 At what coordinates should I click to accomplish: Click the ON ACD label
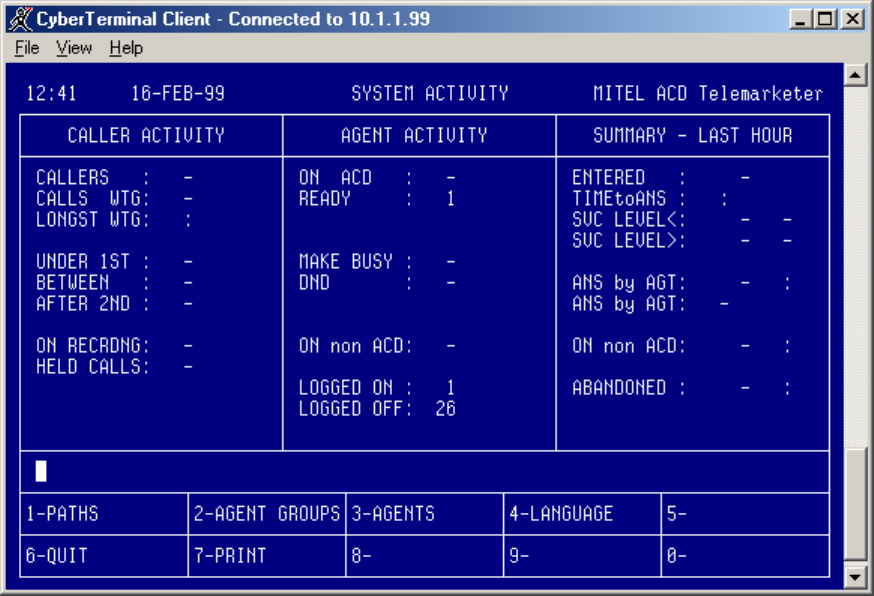335,177
